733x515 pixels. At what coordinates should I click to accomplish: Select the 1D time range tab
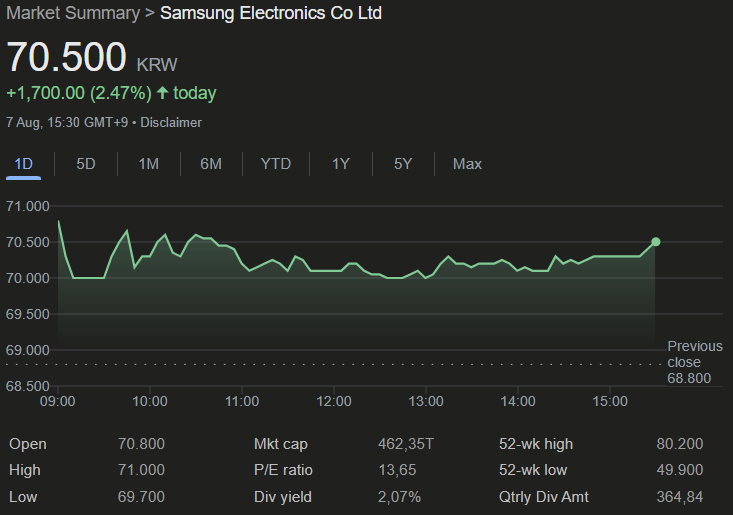click(23, 164)
